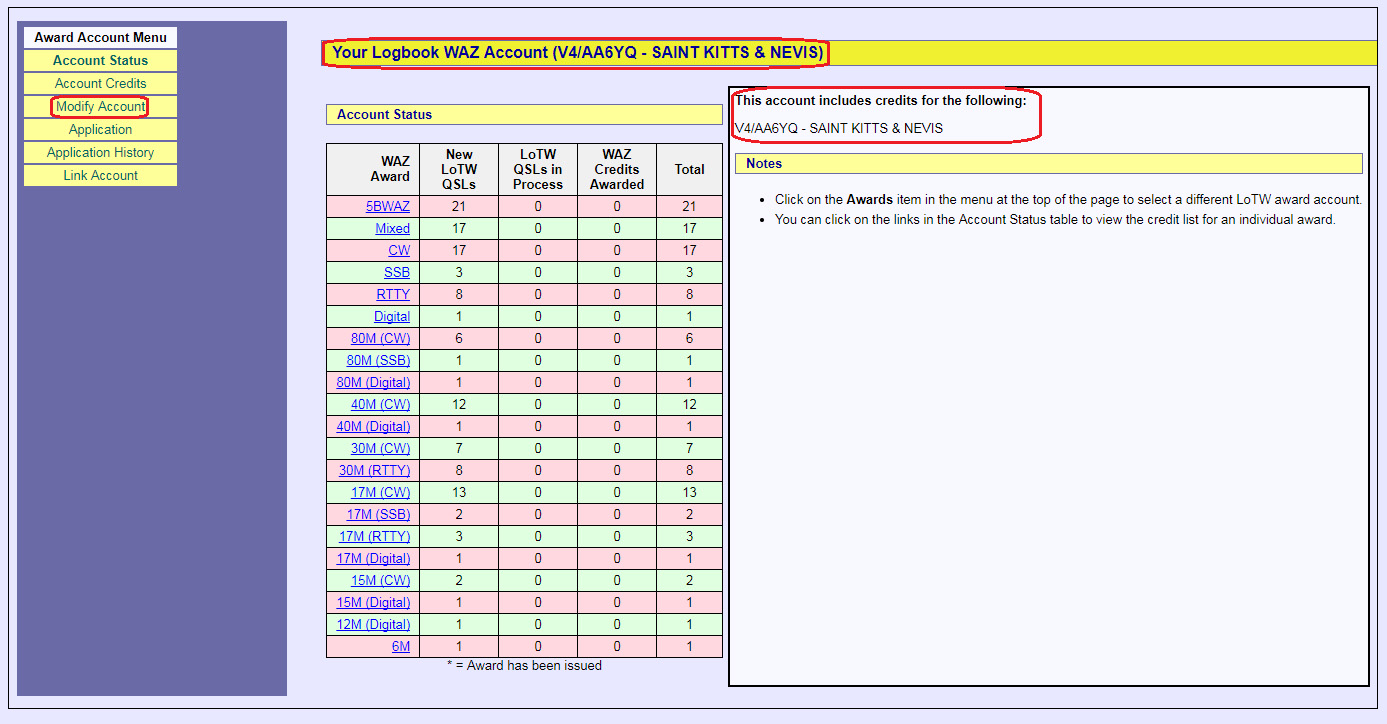
Task: Click the CW award link
Action: pos(399,251)
